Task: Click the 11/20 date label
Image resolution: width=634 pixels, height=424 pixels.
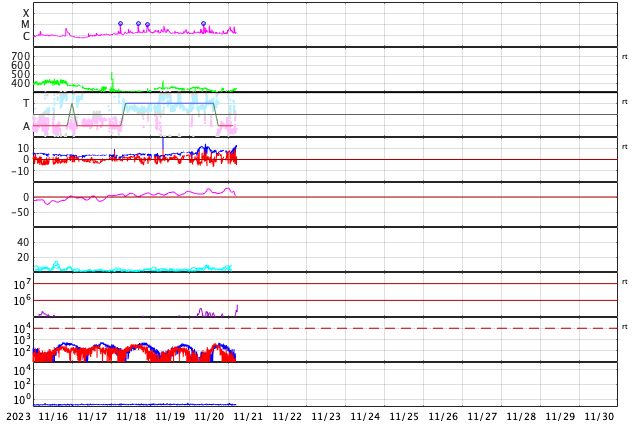Action: coord(209,417)
